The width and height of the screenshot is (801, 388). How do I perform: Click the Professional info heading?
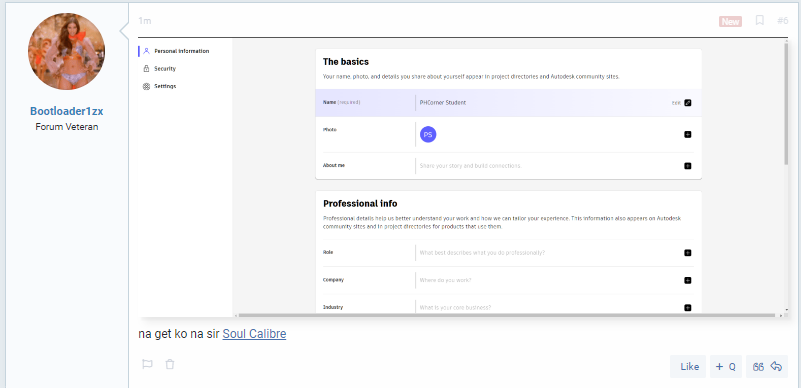[x=360, y=204]
